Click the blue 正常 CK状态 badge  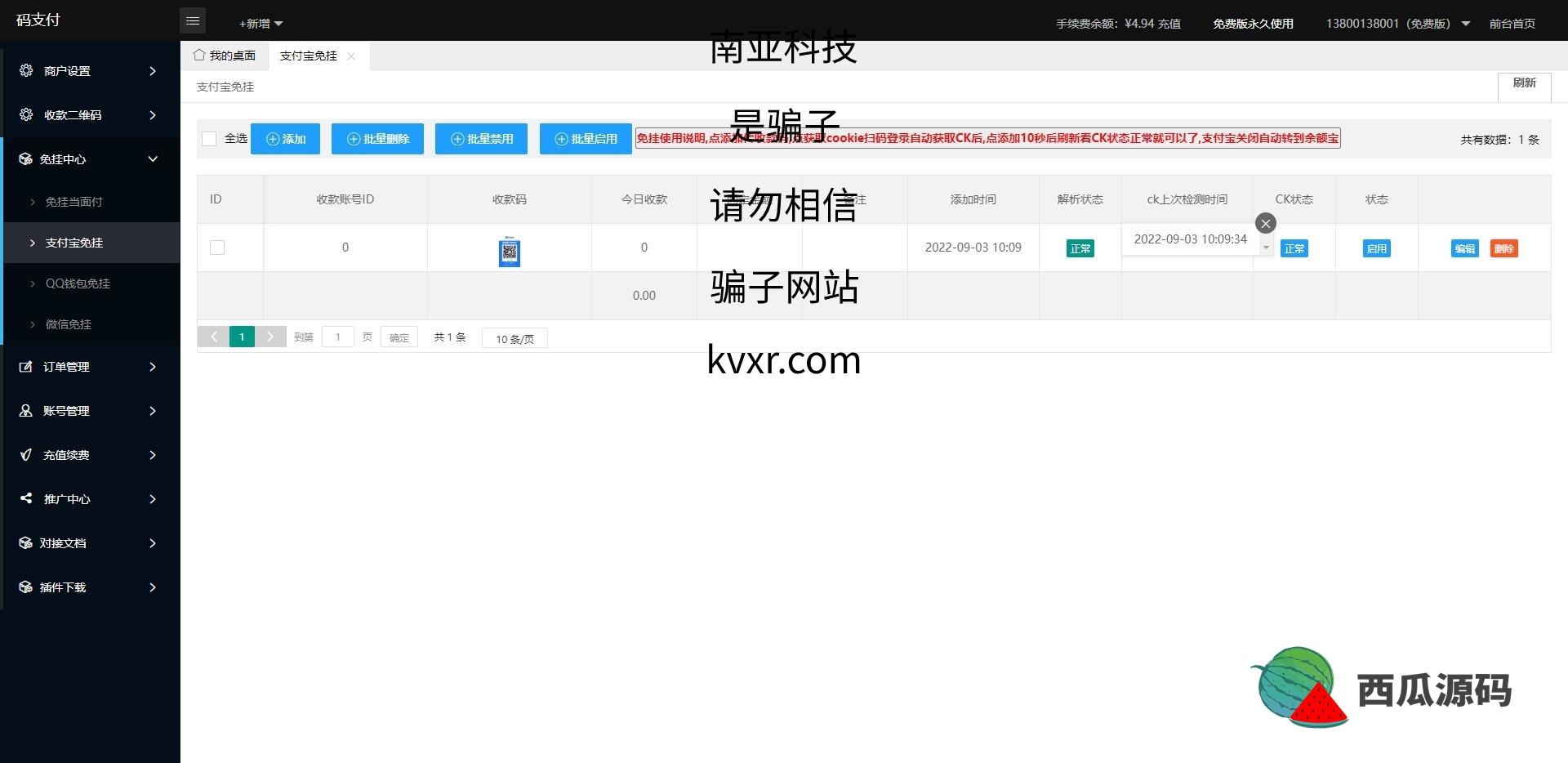tap(1294, 248)
